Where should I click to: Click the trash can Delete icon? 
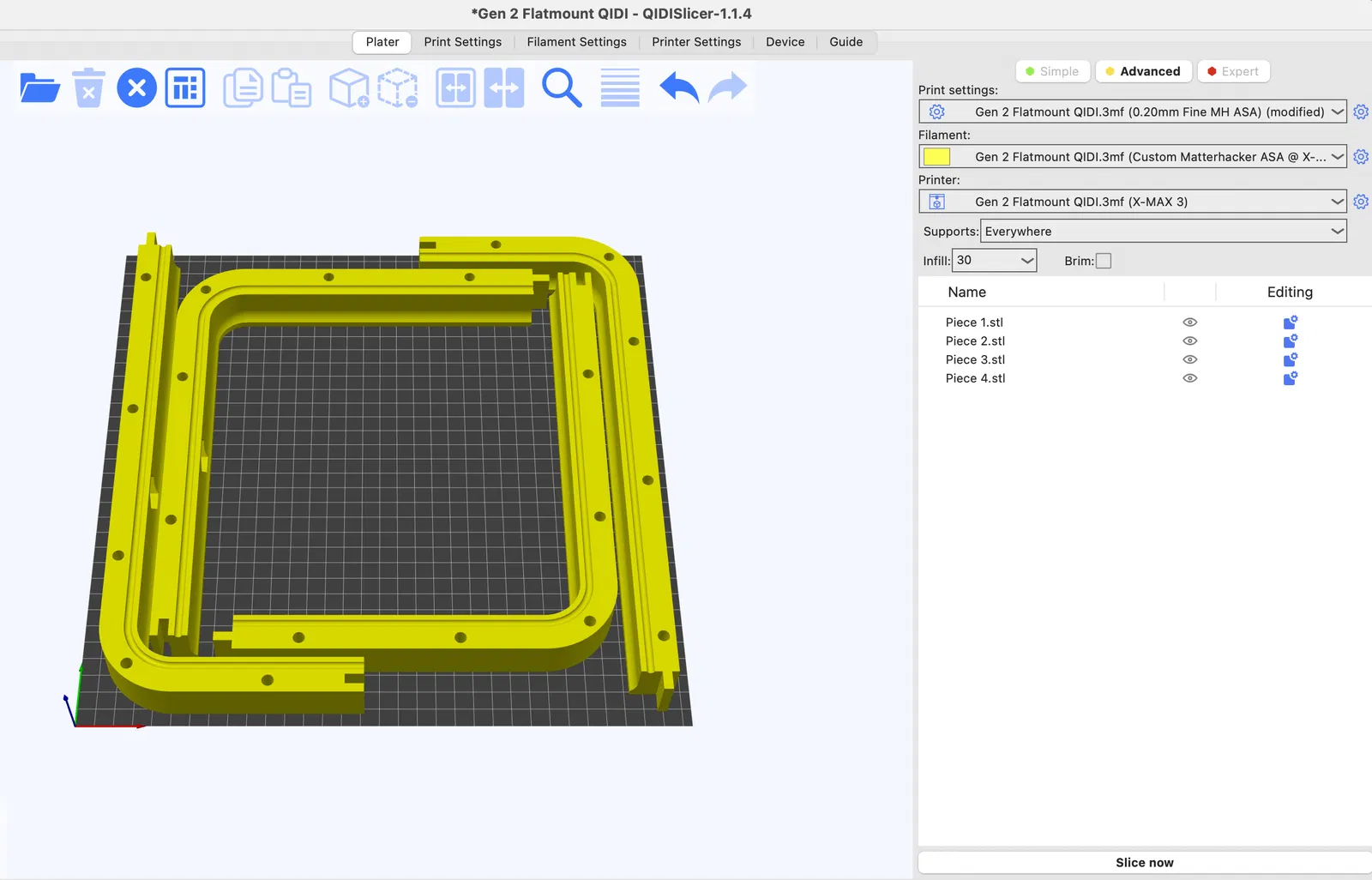coord(88,87)
